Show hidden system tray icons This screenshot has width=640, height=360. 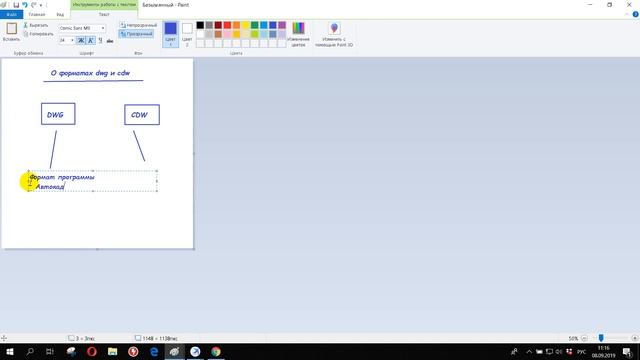pyautogui.click(x=529, y=351)
